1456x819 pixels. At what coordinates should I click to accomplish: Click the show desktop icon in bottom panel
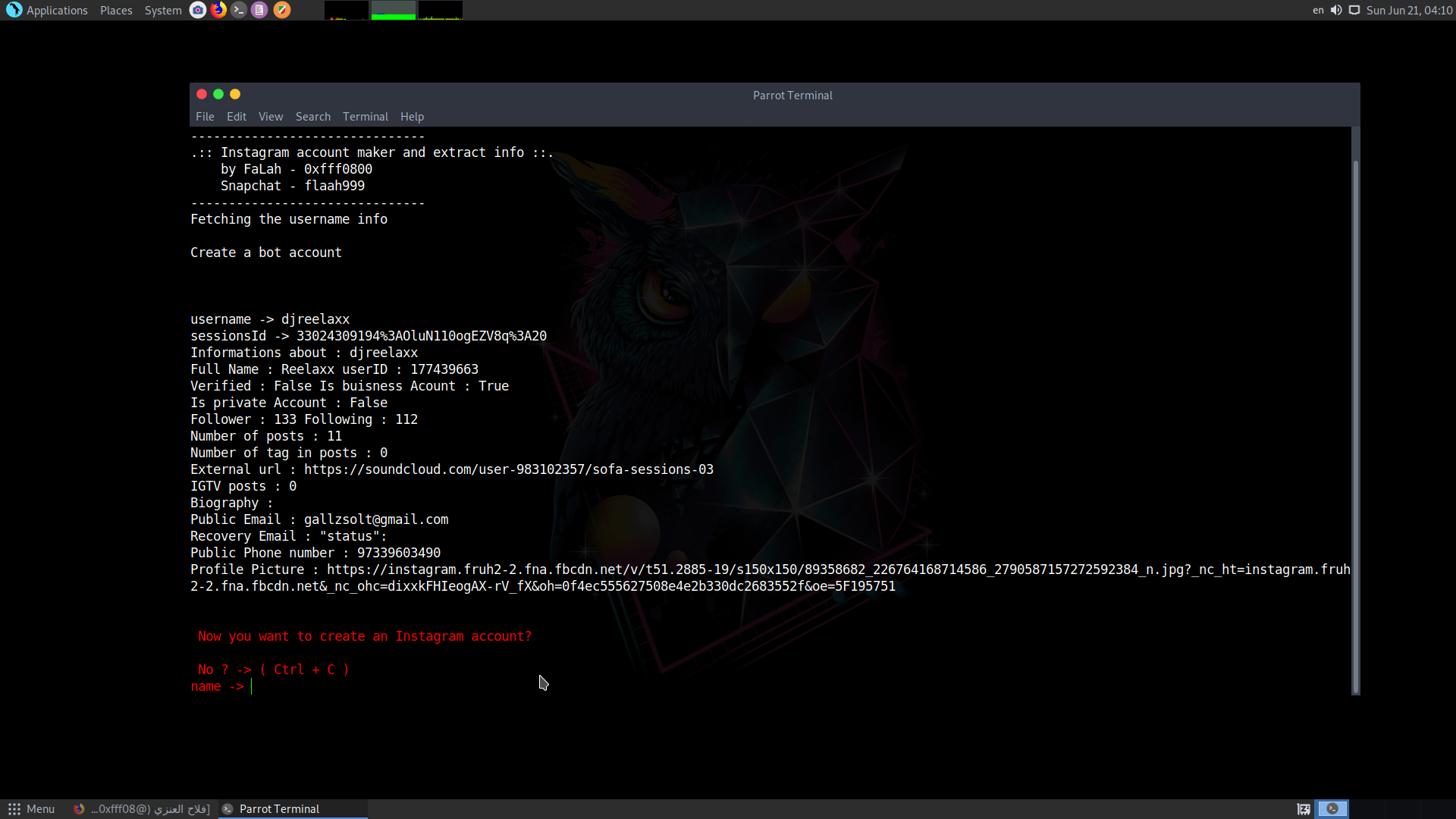tap(1304, 809)
